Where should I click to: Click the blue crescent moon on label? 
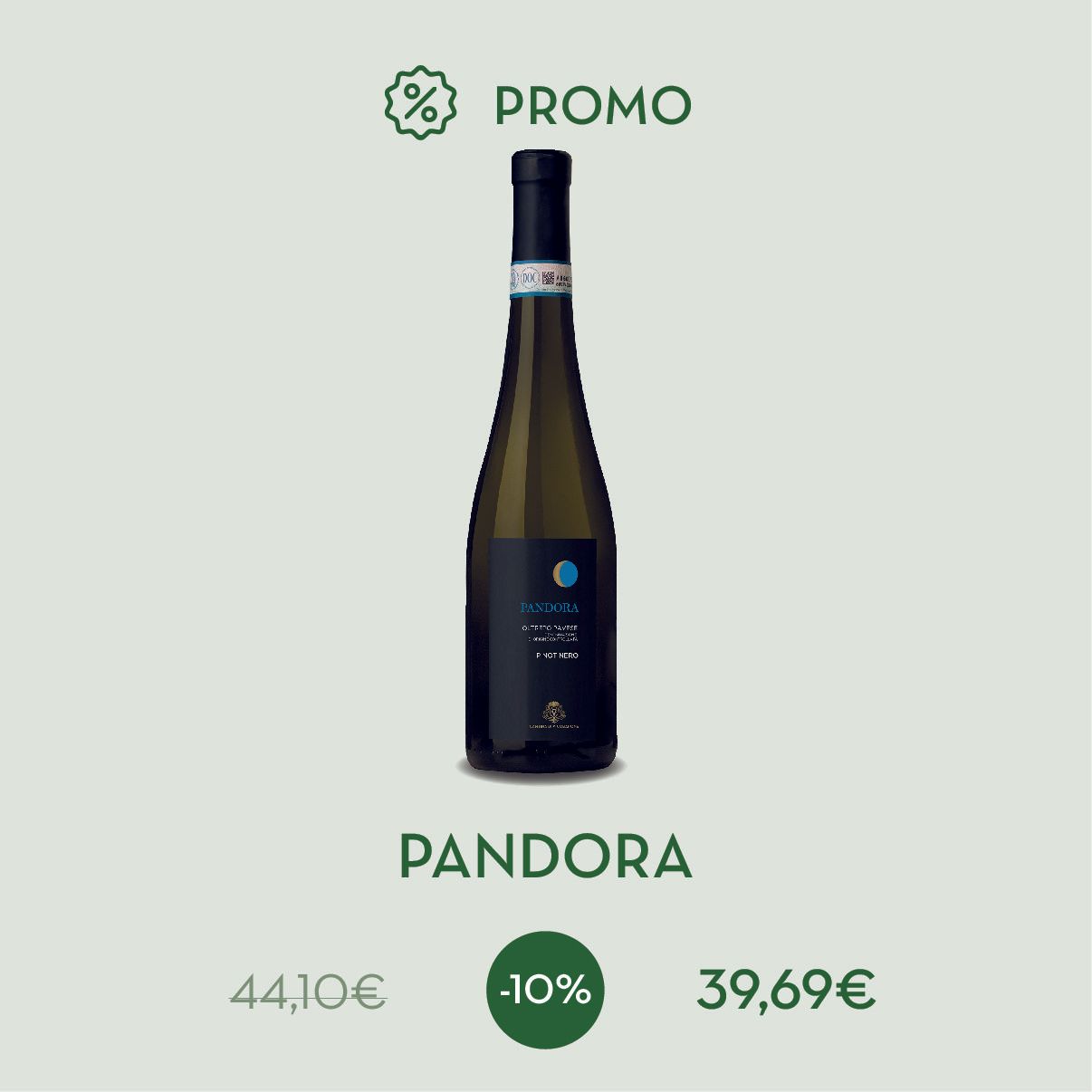tap(566, 573)
